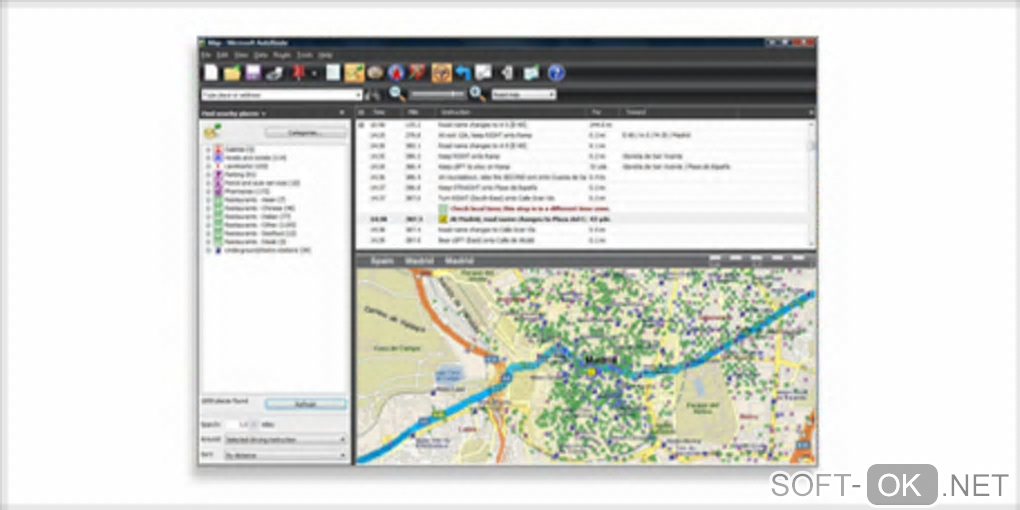Click the white document page icon after the pushpin
Viewport: 1020px width, 510px height.
[x=333, y=73]
